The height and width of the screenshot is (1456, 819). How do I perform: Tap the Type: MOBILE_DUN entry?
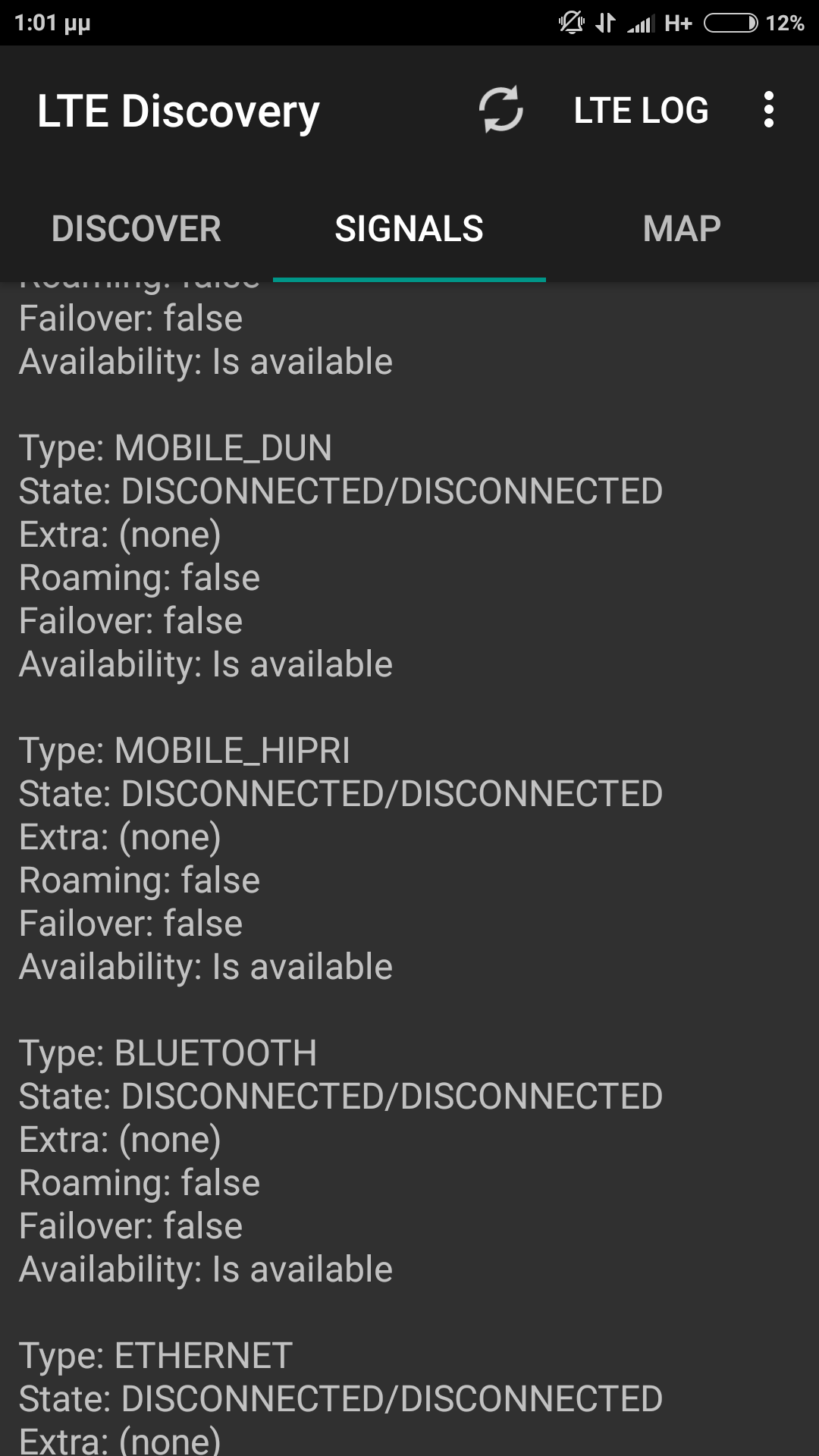point(175,447)
